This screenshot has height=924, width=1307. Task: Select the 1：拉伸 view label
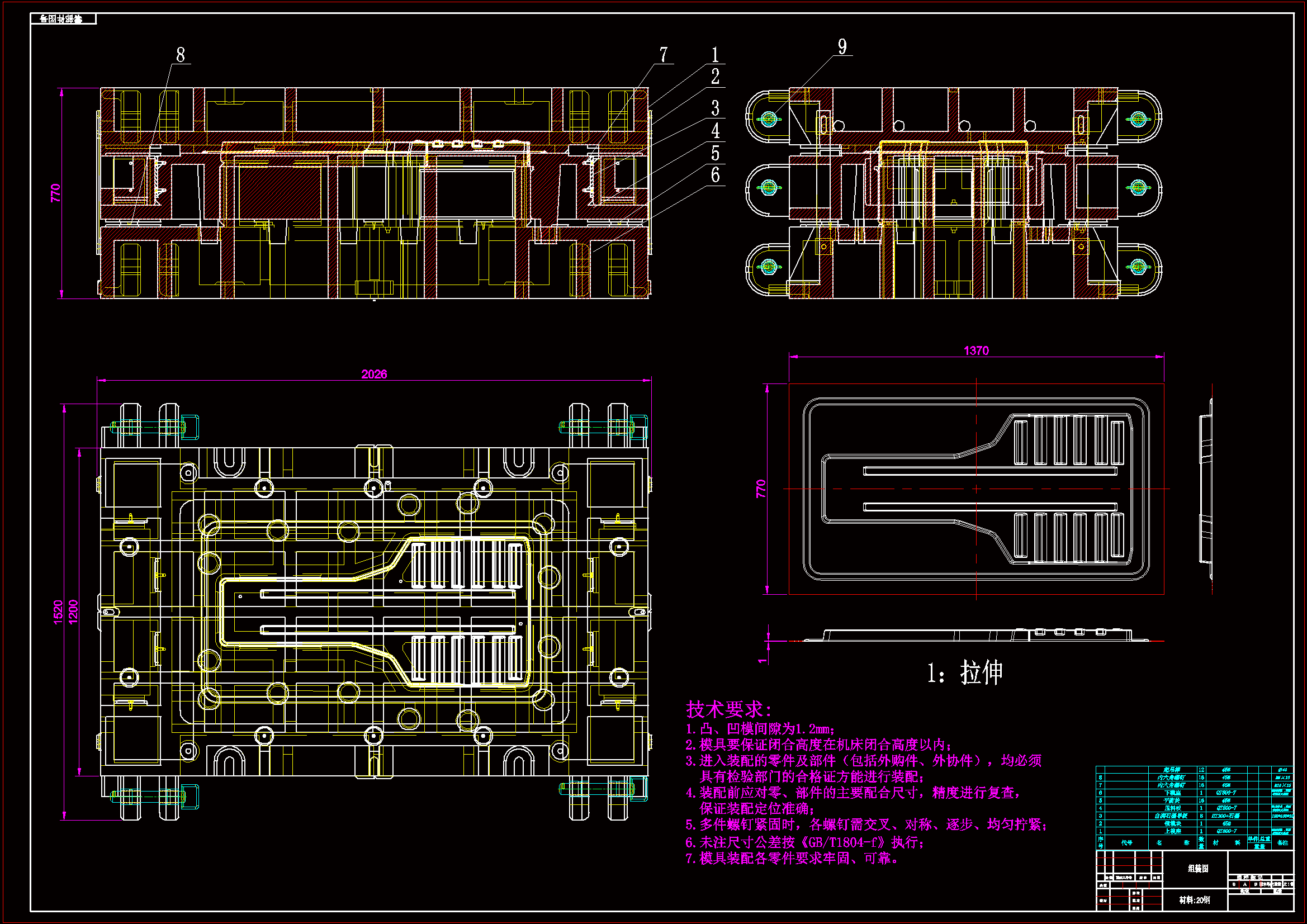[964, 673]
